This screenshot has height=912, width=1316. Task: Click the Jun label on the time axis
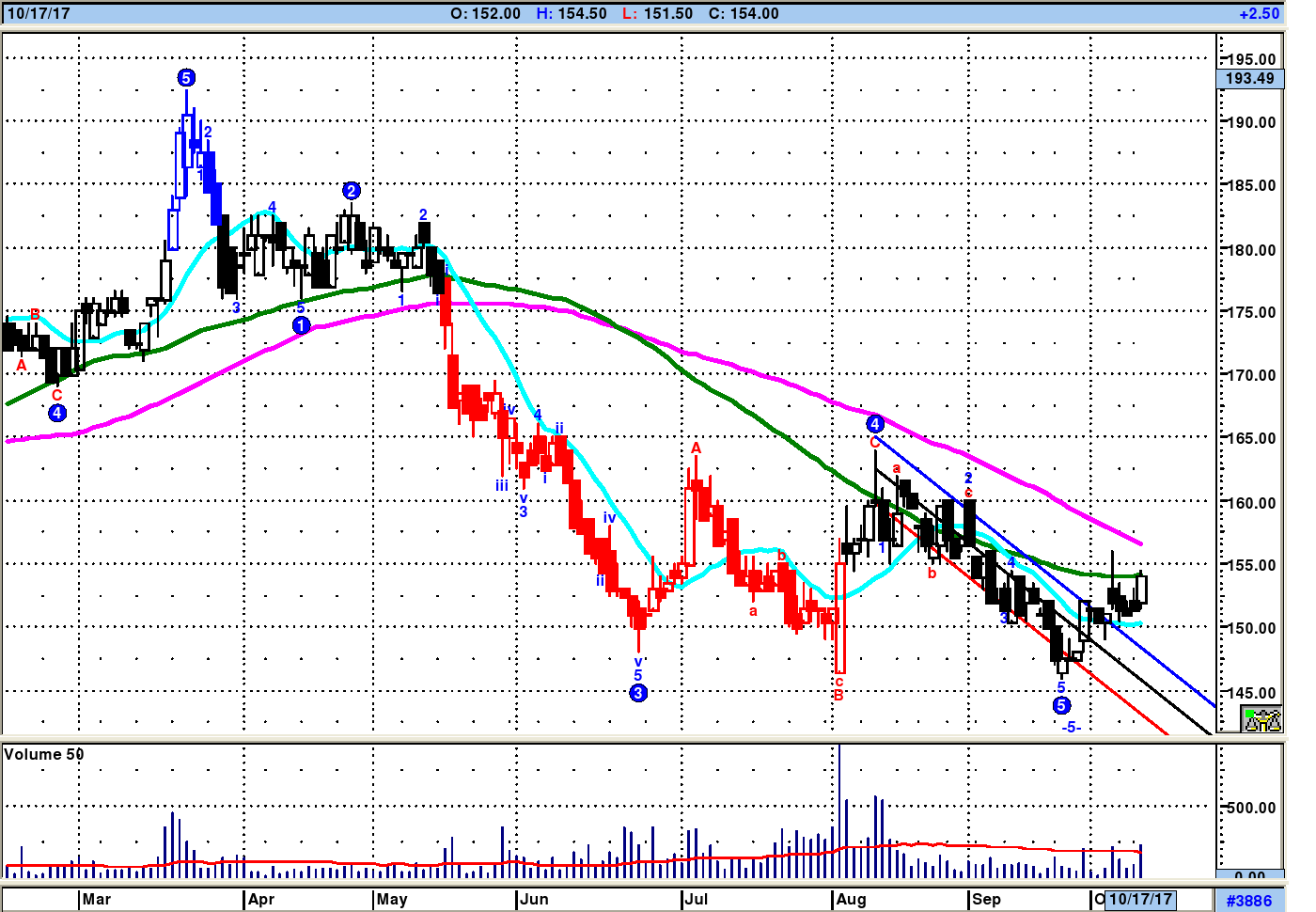pyautogui.click(x=534, y=899)
